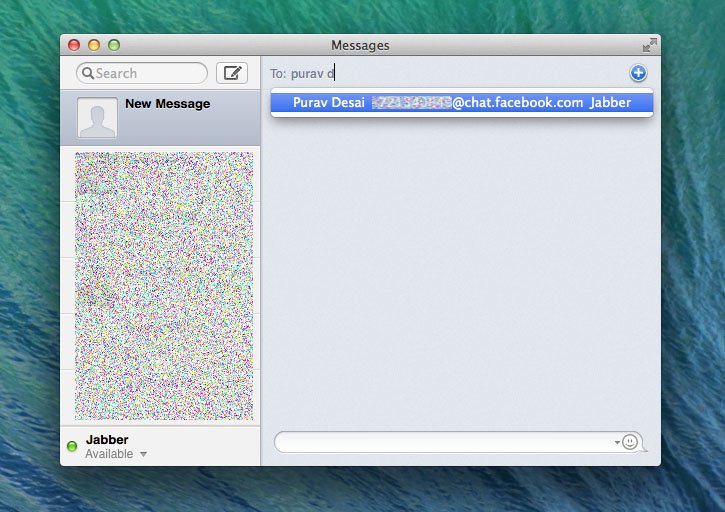Click the magnifying glass in the search box

point(87,73)
